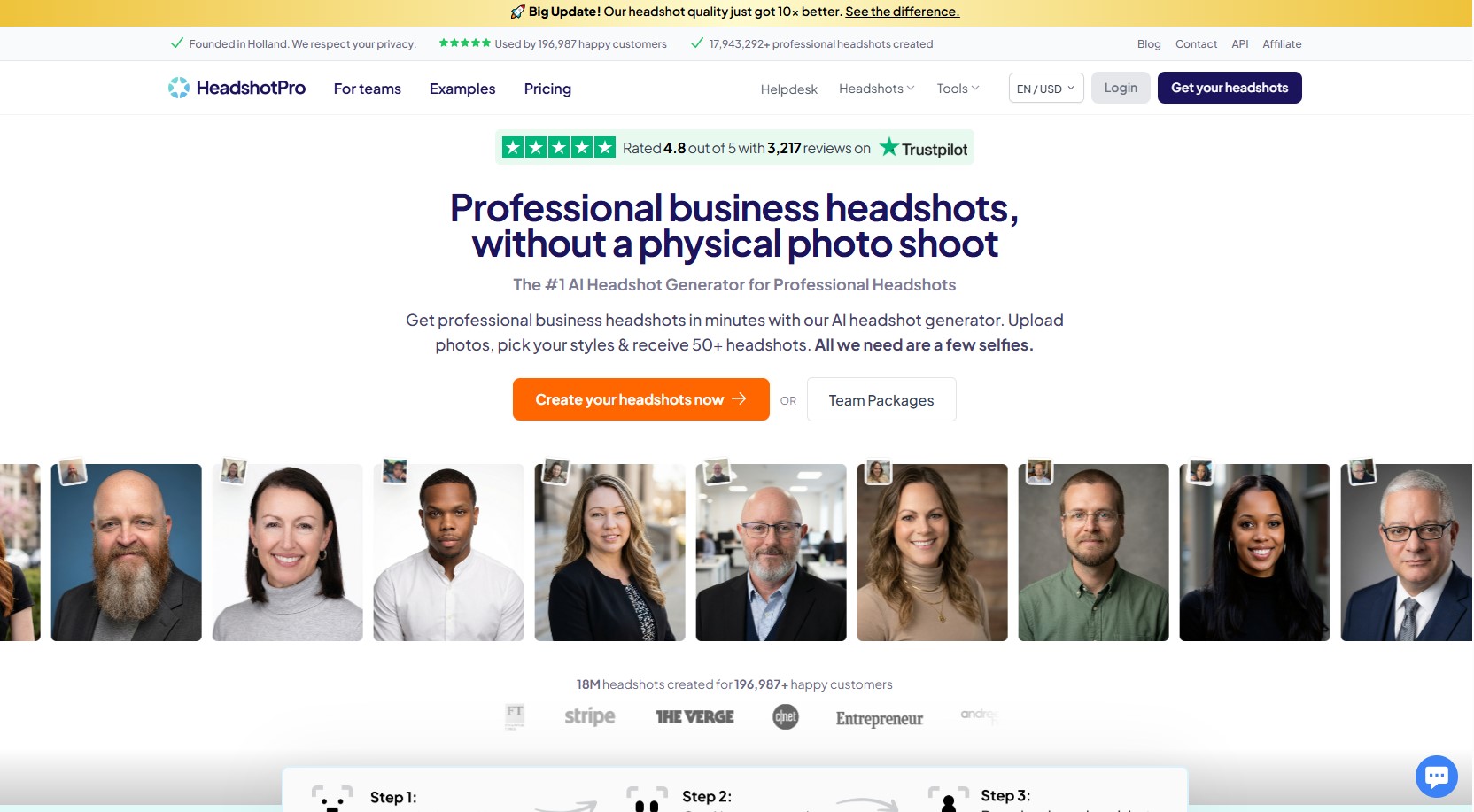This screenshot has width=1474, height=812.
Task: Expand the Headshots dropdown menu
Action: [876, 89]
